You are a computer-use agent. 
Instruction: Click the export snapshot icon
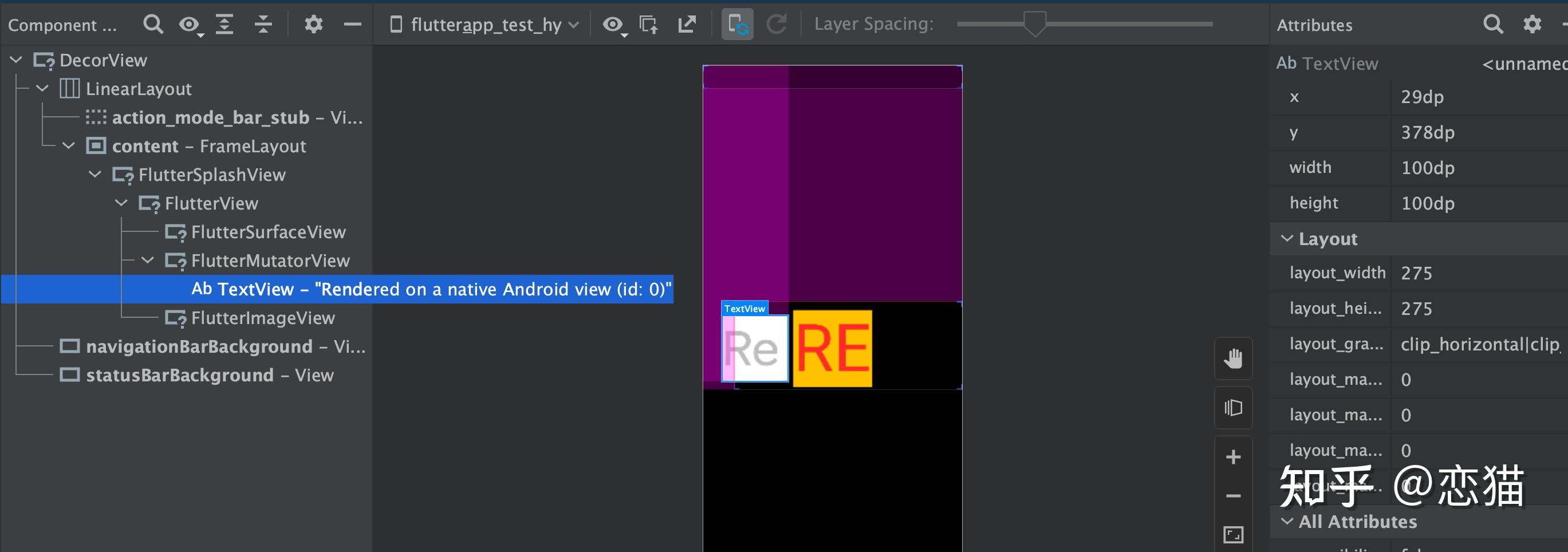(687, 25)
